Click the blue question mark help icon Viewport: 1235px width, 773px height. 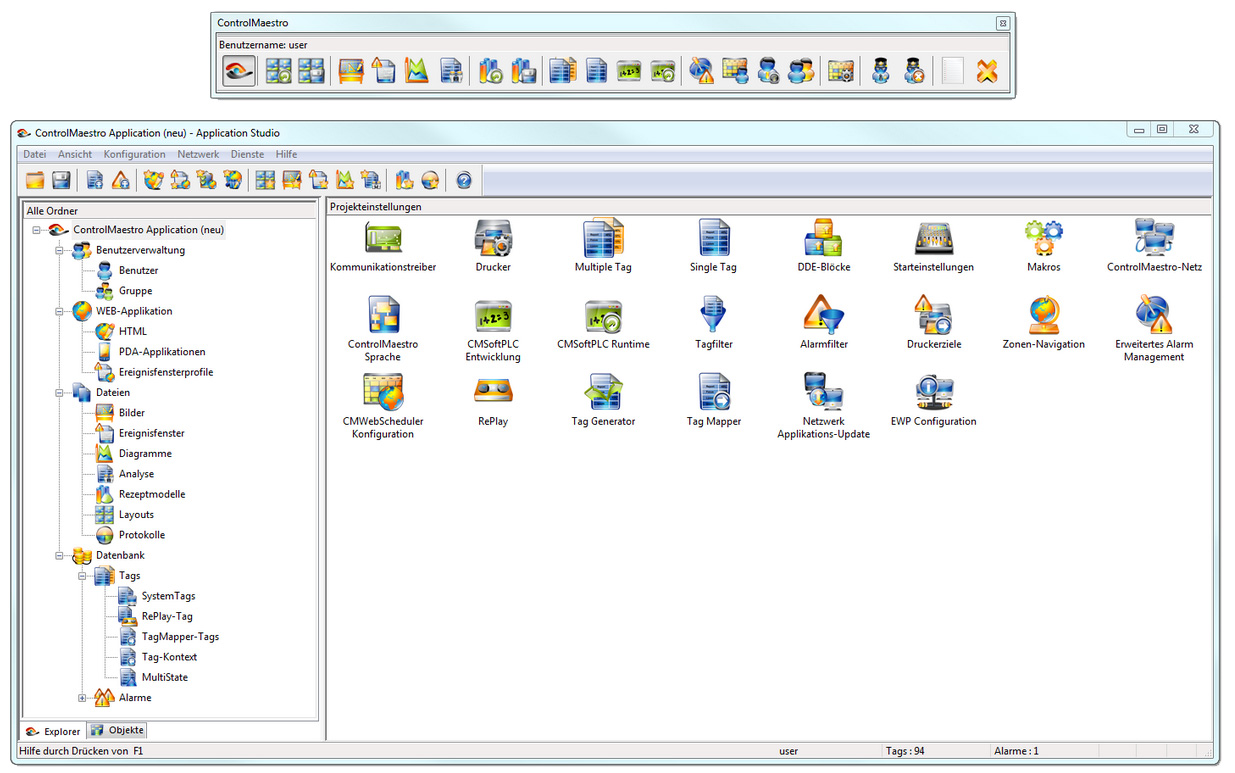[x=463, y=180]
